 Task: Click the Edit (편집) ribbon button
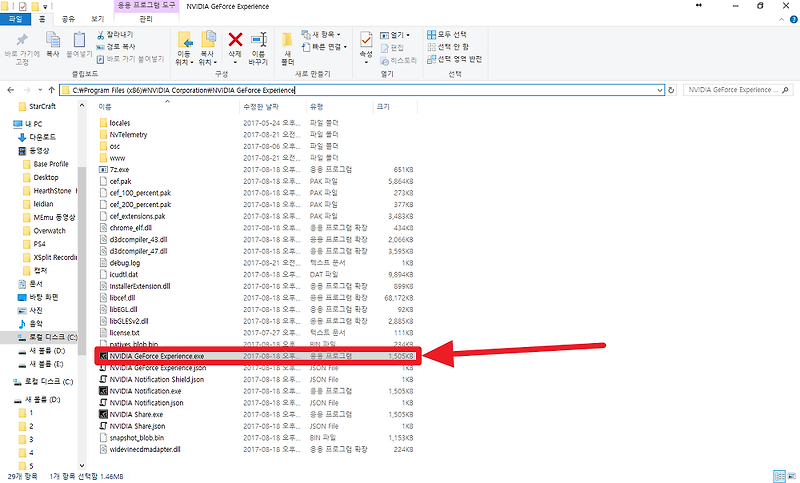coord(392,47)
